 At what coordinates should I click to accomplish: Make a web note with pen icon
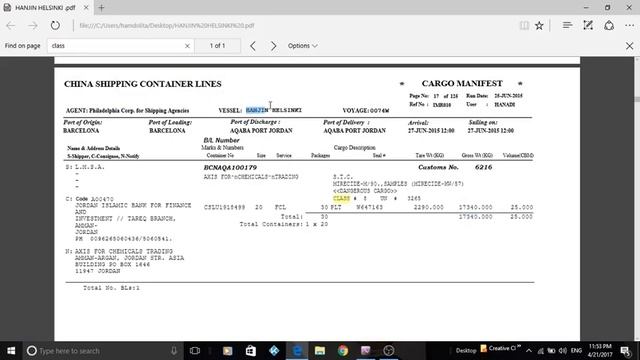pos(588,25)
